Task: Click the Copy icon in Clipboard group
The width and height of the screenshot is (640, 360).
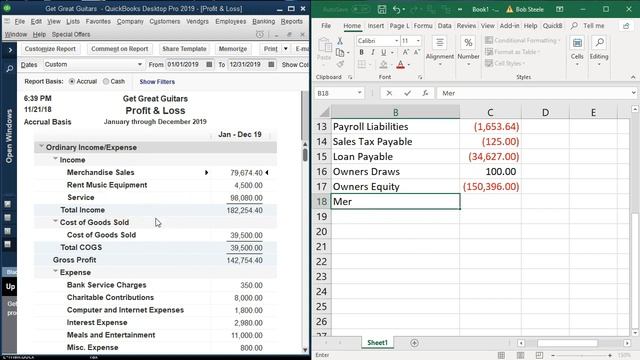Action: coord(340,53)
